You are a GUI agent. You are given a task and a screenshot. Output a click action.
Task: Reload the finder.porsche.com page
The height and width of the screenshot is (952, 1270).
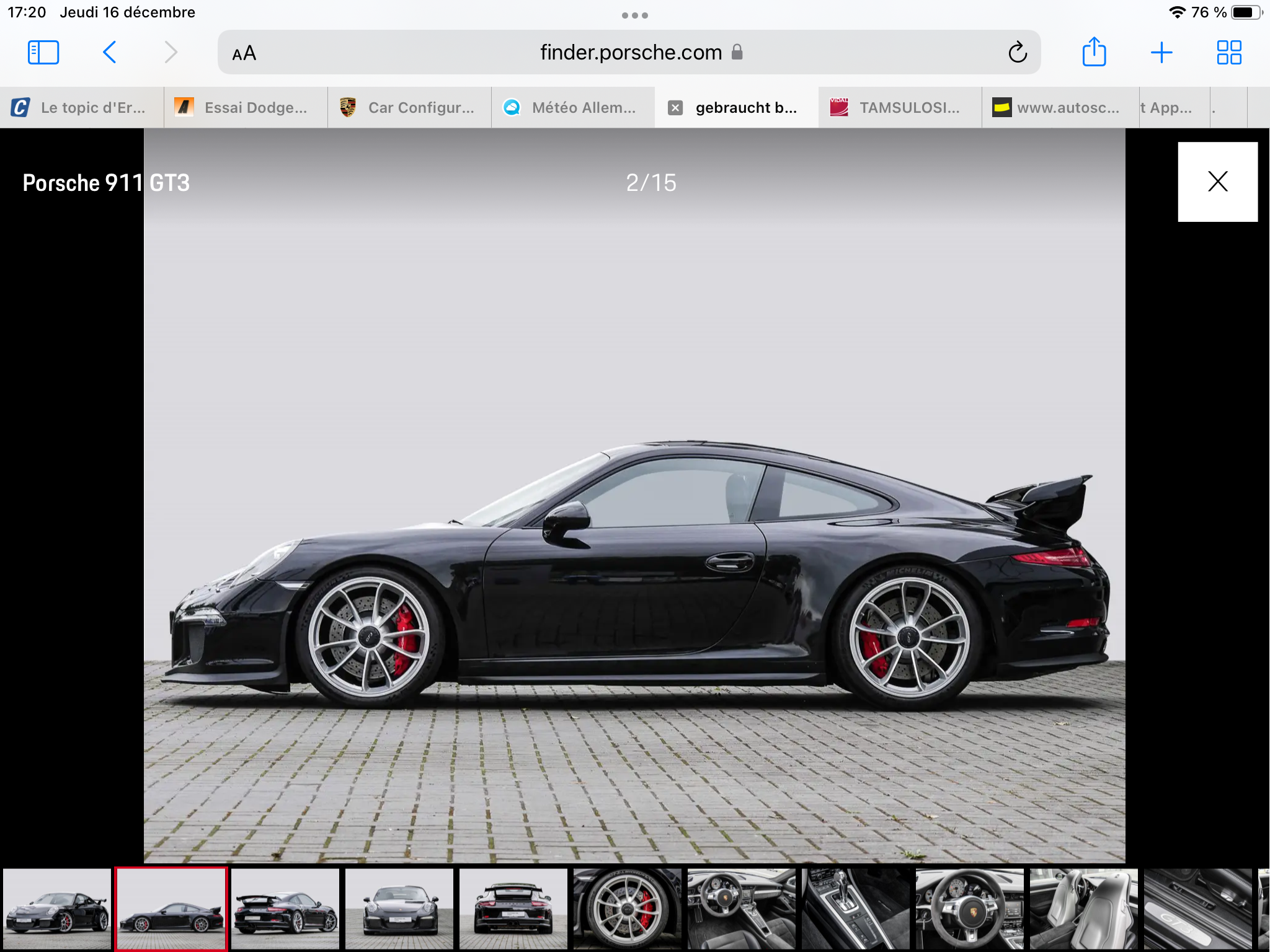[1017, 53]
